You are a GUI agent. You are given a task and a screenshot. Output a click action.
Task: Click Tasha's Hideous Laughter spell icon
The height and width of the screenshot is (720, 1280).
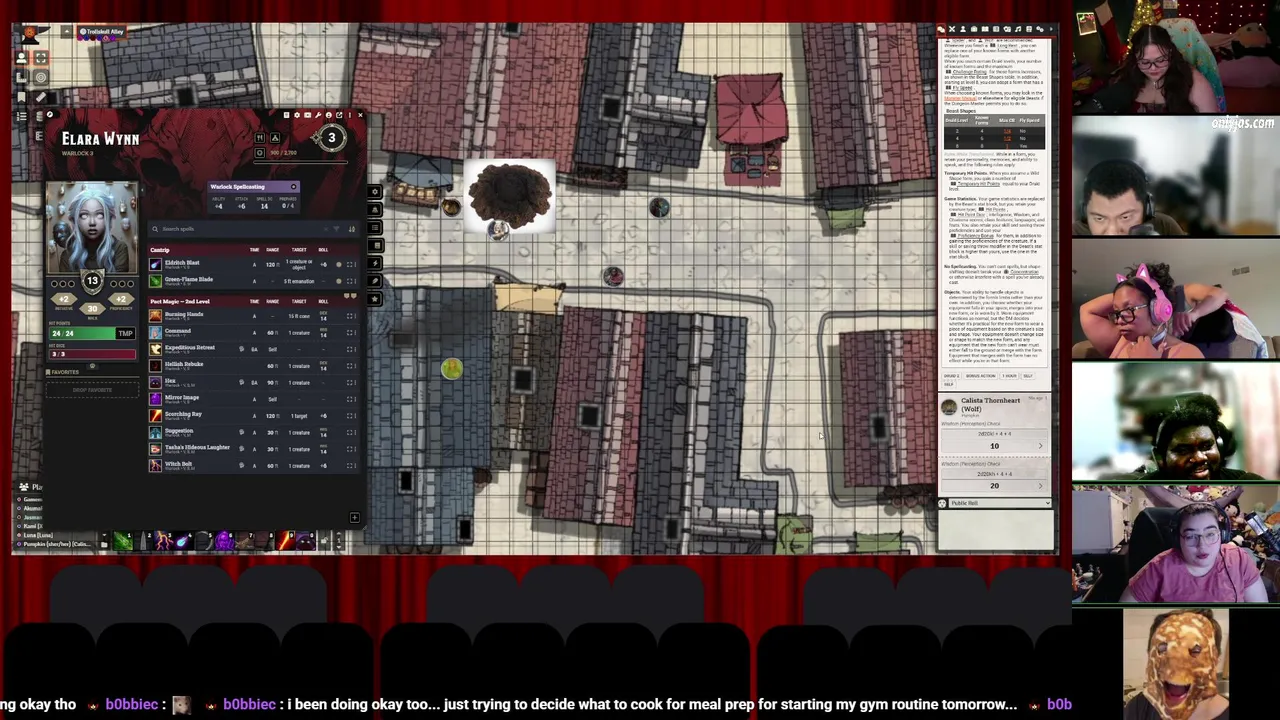tap(155, 448)
